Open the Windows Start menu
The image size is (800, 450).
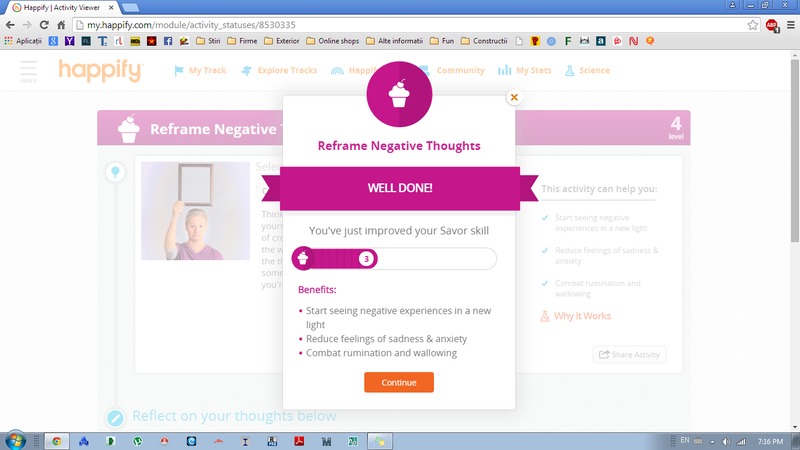point(15,441)
